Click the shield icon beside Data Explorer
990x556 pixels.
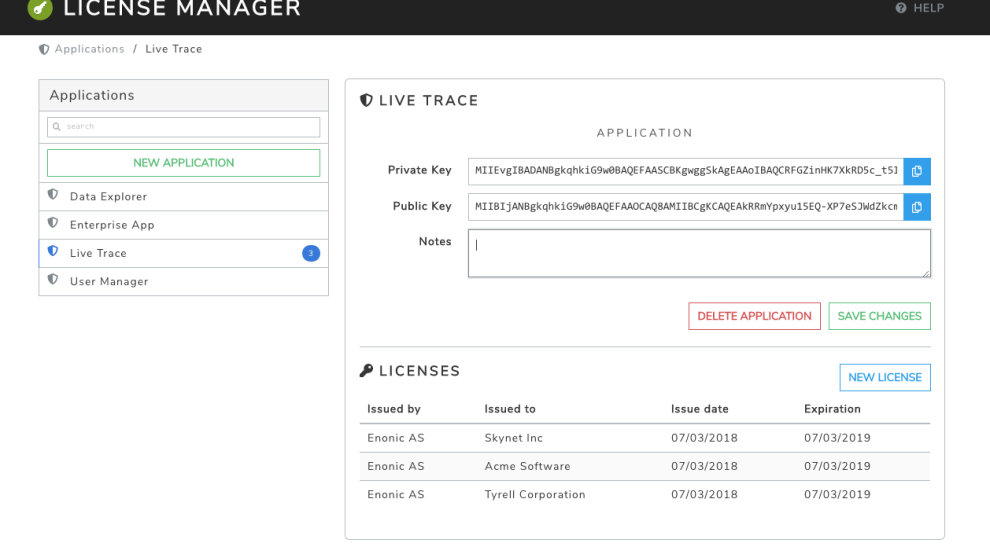tap(53, 196)
